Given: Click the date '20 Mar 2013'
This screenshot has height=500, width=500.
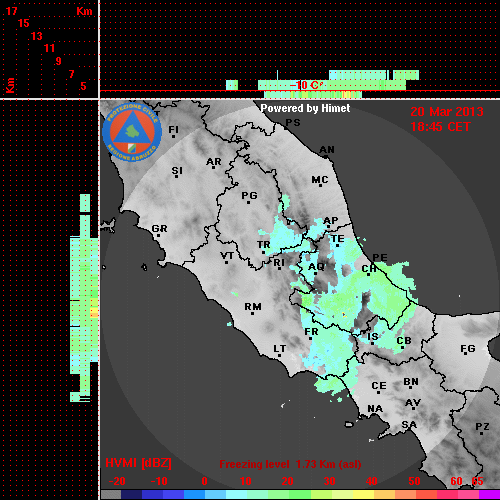Looking at the screenshot, I should point(447,112).
